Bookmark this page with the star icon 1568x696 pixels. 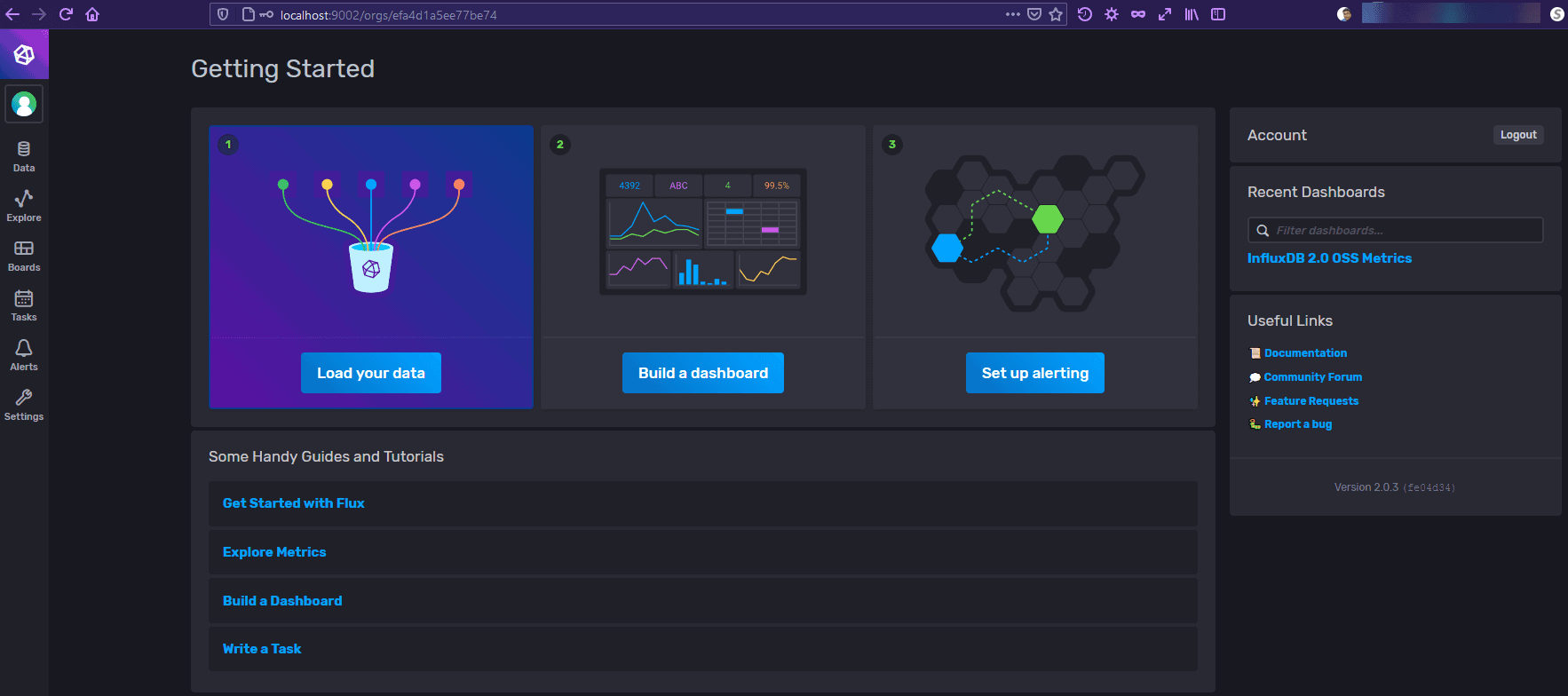pos(1056,14)
